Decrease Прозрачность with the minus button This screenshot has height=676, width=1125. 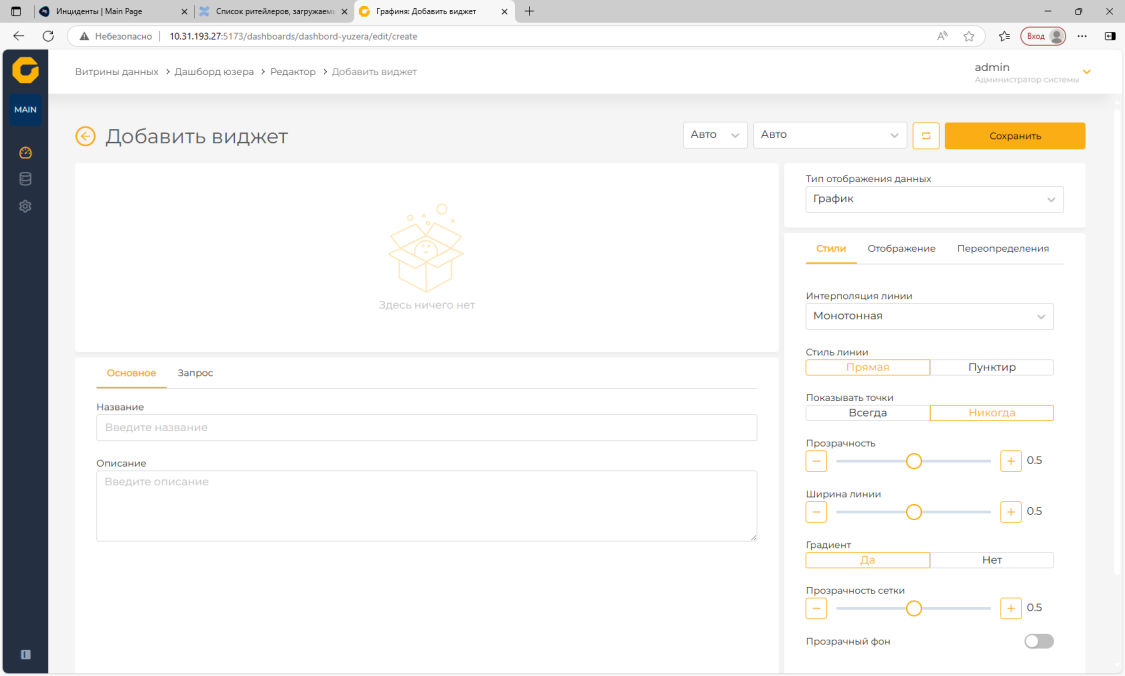click(x=816, y=461)
